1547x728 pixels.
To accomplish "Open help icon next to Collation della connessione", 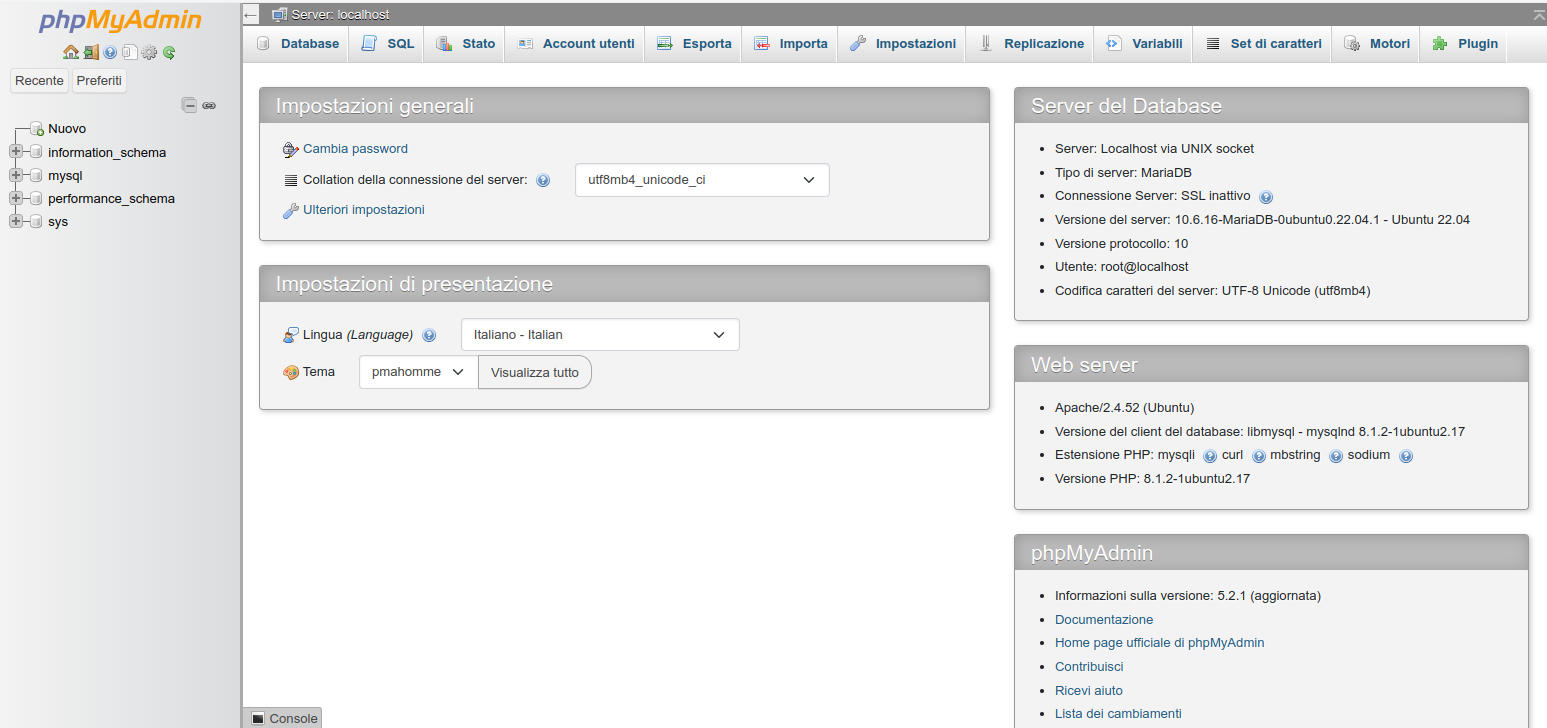I will pos(543,181).
